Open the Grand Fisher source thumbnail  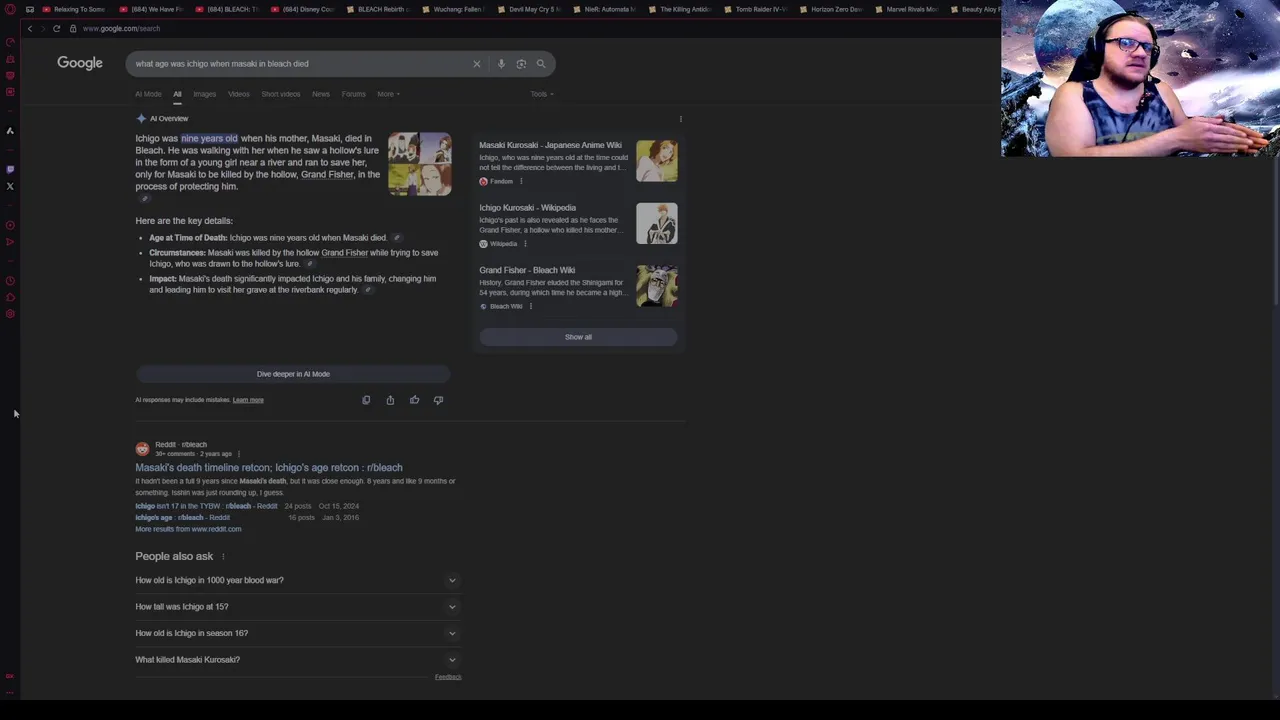[x=657, y=286]
